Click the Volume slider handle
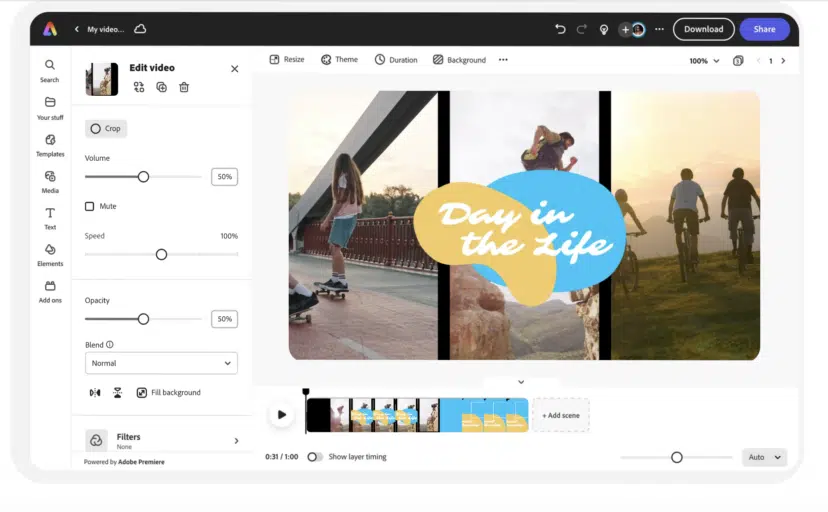828x512 pixels. [143, 177]
